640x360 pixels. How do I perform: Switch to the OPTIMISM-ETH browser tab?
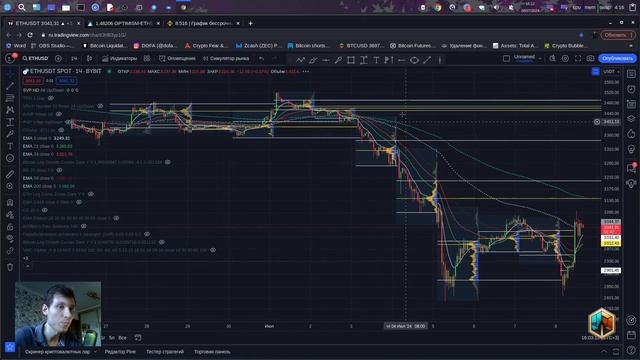point(123,24)
